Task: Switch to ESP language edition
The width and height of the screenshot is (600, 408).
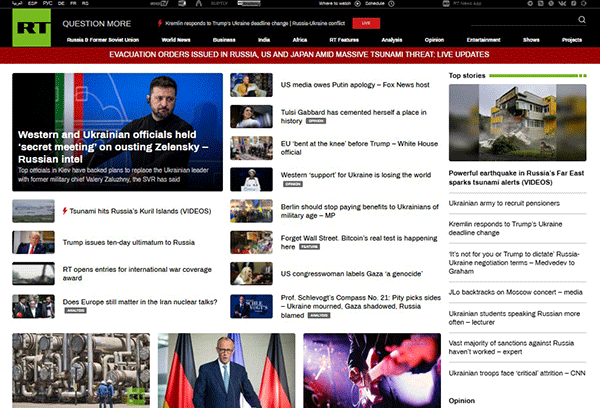Action: (33, 3)
